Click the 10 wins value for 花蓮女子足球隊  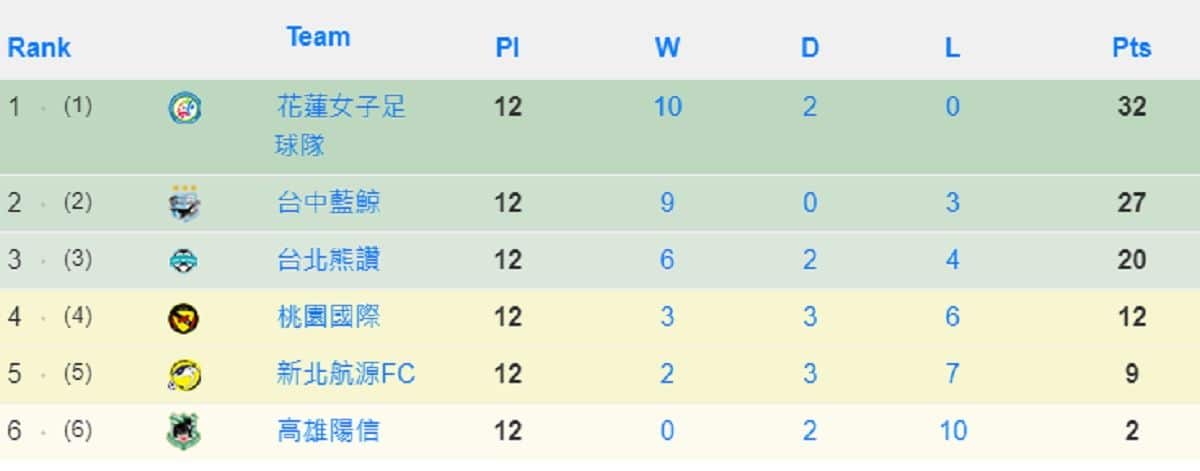point(667,106)
